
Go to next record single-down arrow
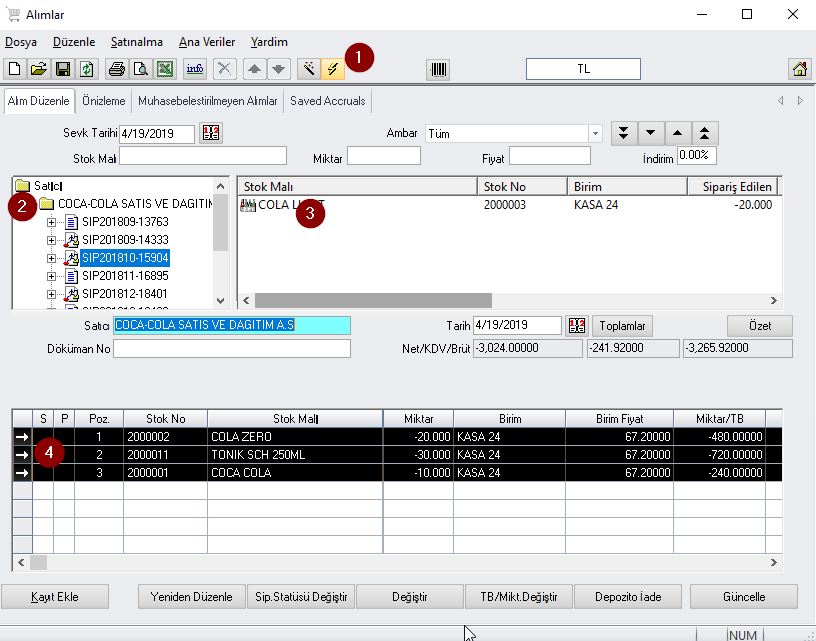coord(651,133)
